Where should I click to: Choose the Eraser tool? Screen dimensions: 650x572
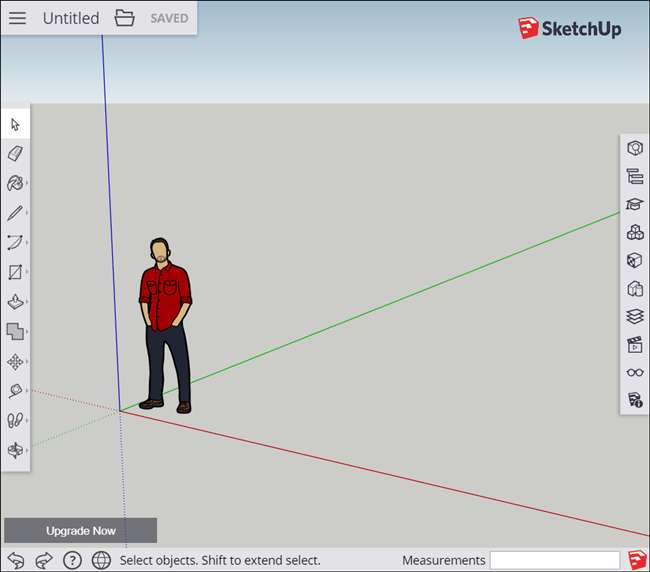15,153
